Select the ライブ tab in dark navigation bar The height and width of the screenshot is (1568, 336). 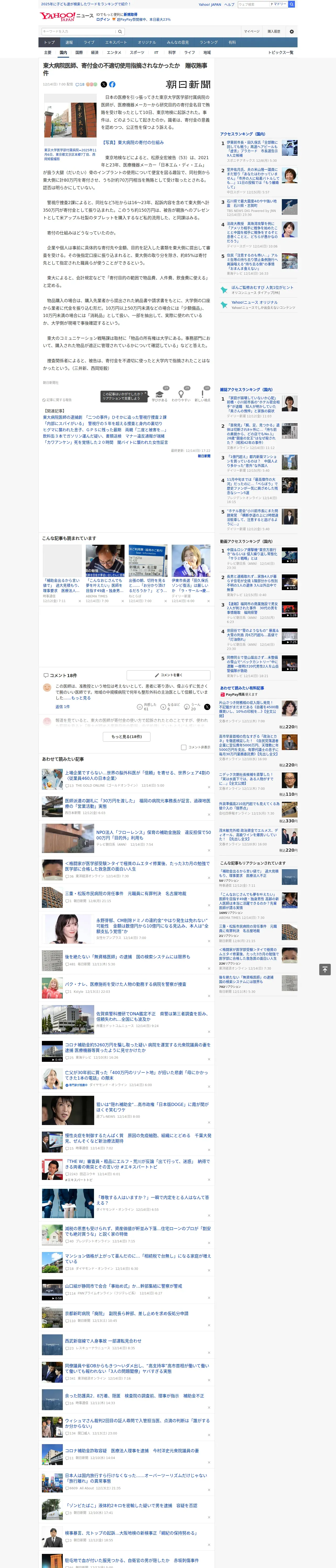point(89,43)
